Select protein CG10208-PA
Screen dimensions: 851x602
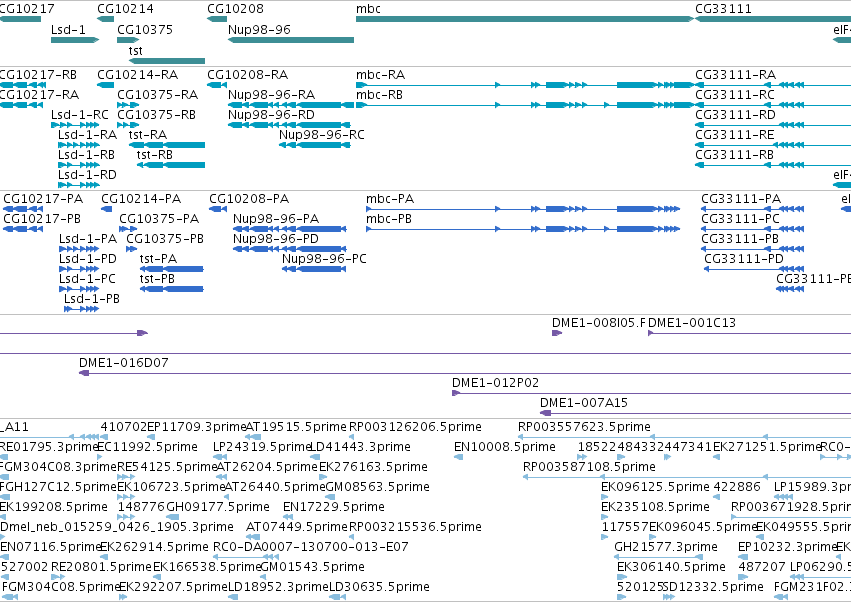218,209
